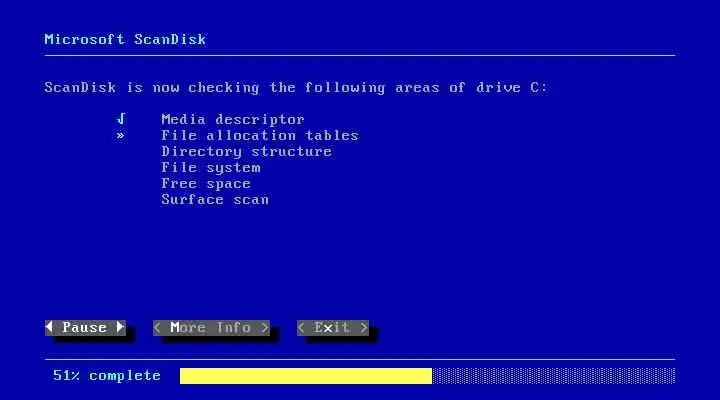Click the "51% complete" status text
The image size is (720, 400).
click(x=107, y=376)
